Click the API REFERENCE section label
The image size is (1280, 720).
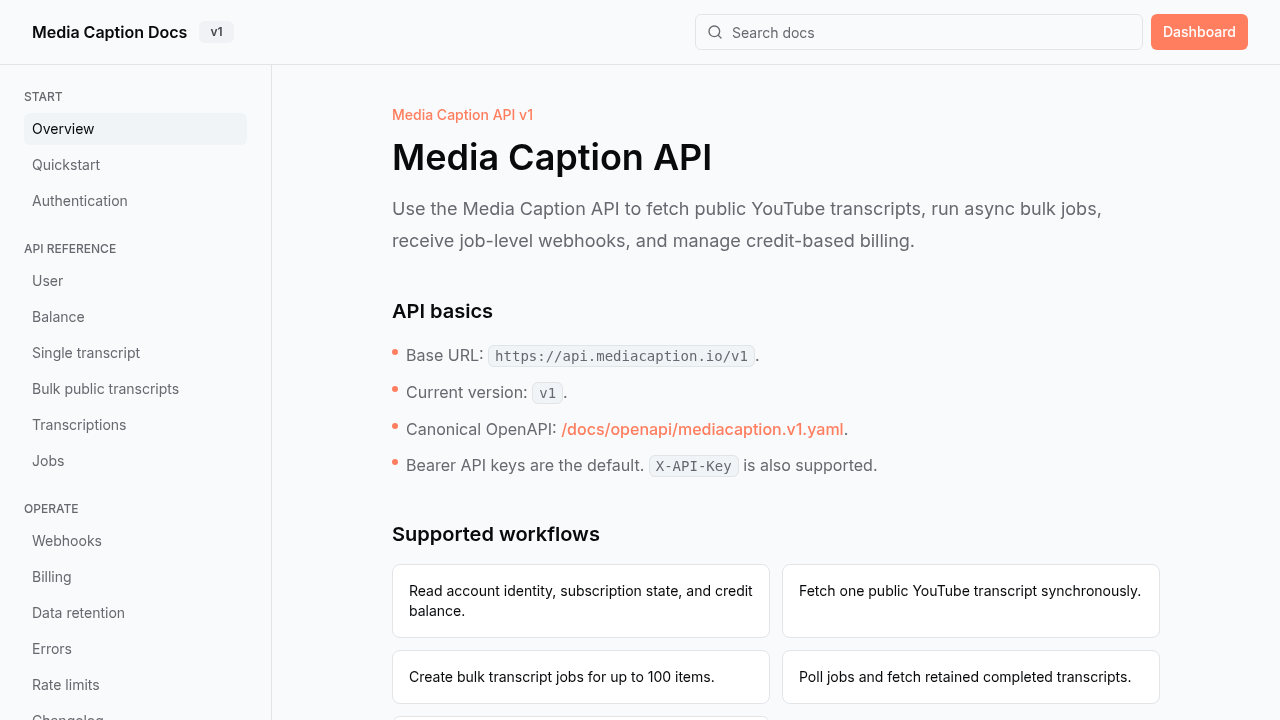[70, 249]
